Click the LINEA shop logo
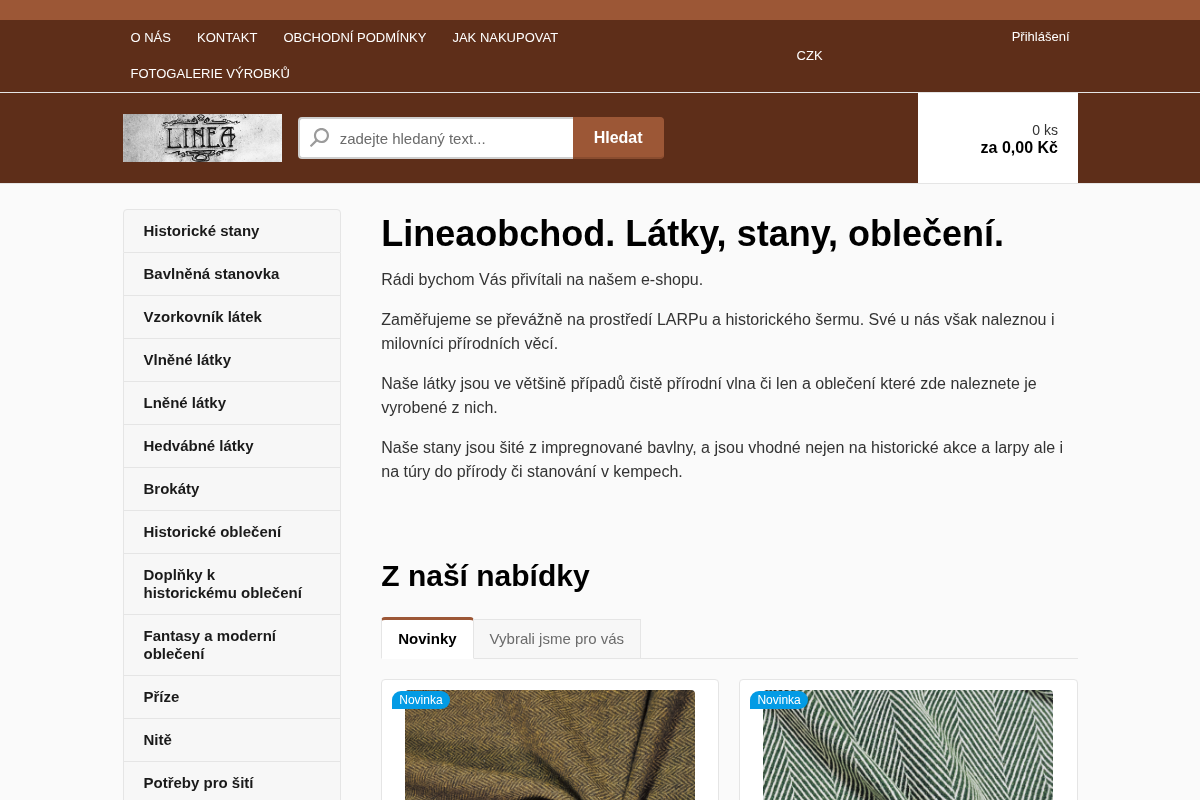 pyautogui.click(x=202, y=138)
